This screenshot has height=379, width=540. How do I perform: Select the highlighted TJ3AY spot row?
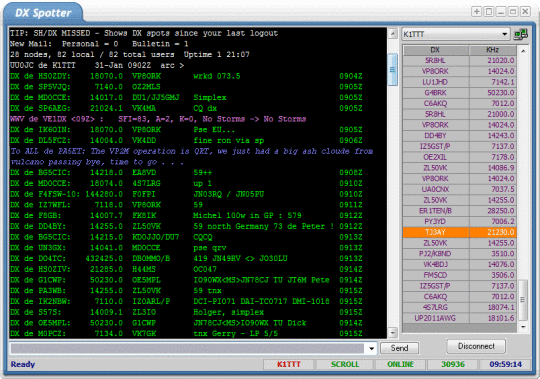pos(459,232)
